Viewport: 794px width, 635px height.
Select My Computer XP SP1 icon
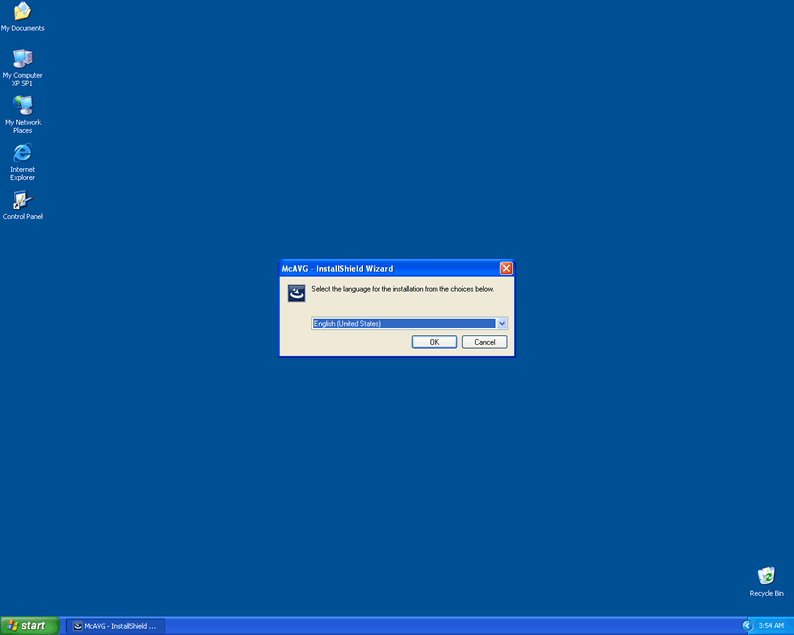[22, 58]
